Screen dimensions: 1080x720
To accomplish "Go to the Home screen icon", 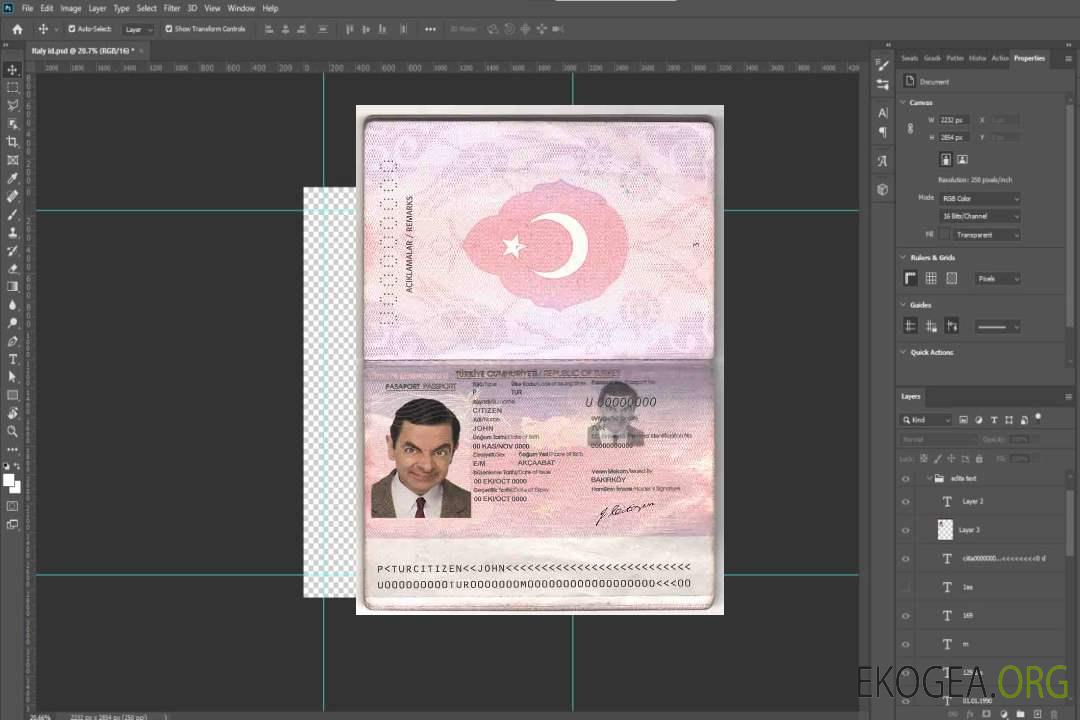I will click(17, 29).
